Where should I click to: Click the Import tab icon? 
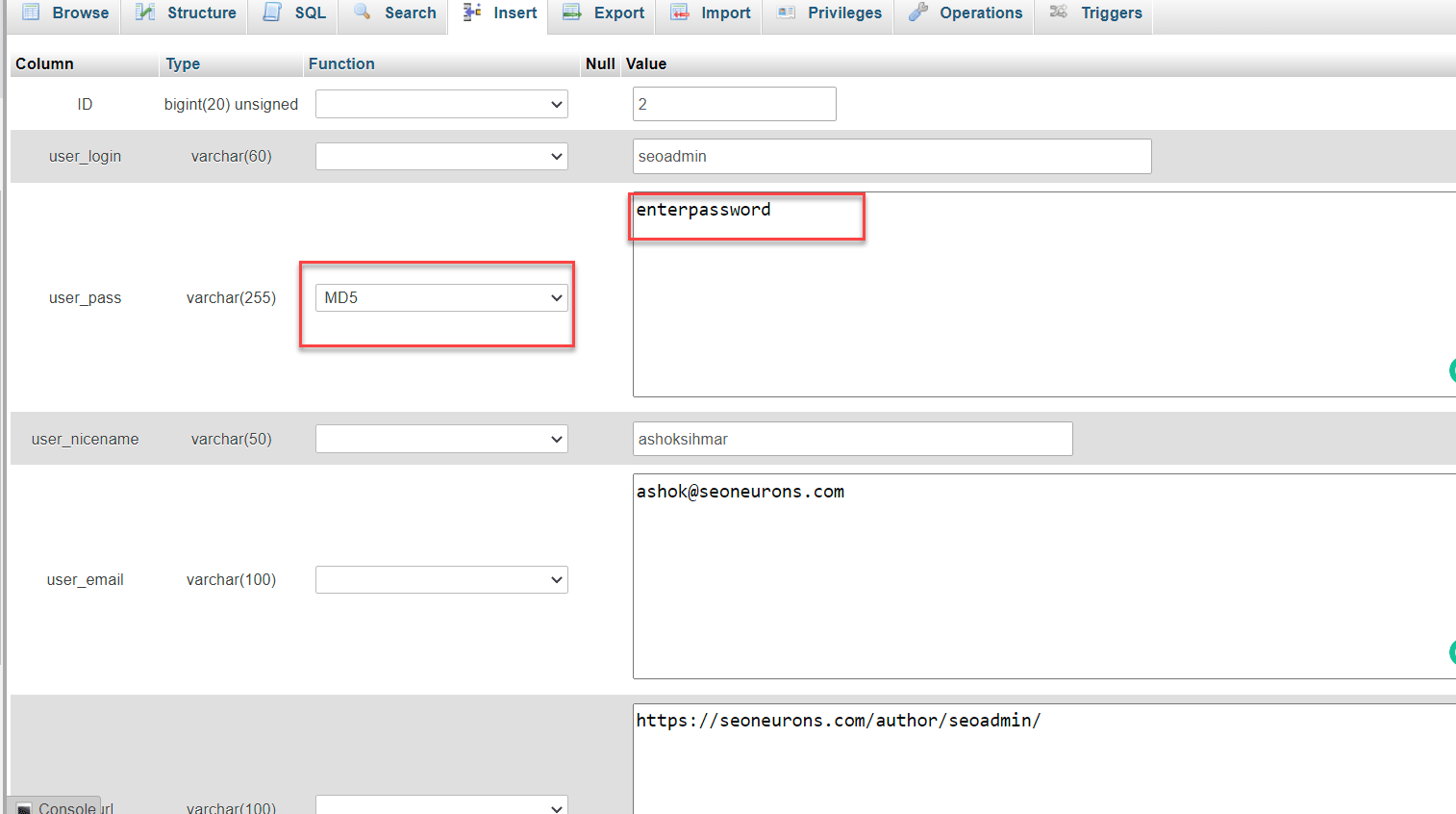(x=680, y=13)
